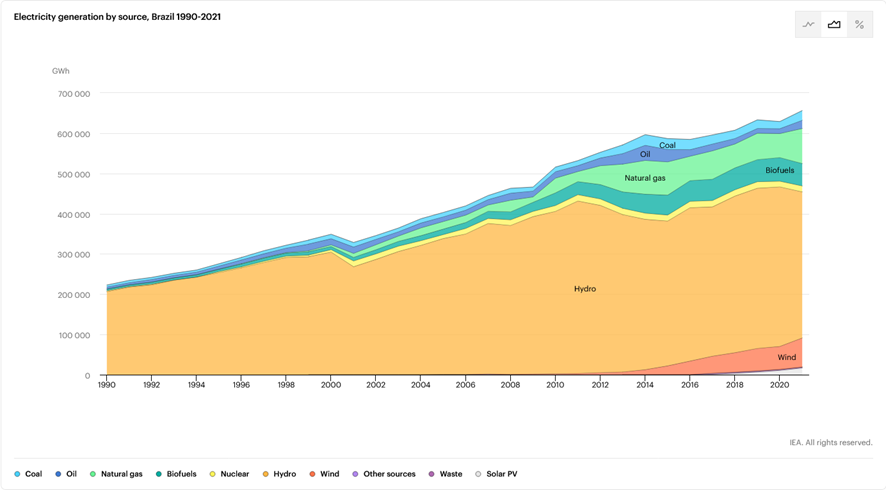
Task: Click the Nuclear legend item
Action: pos(229,474)
